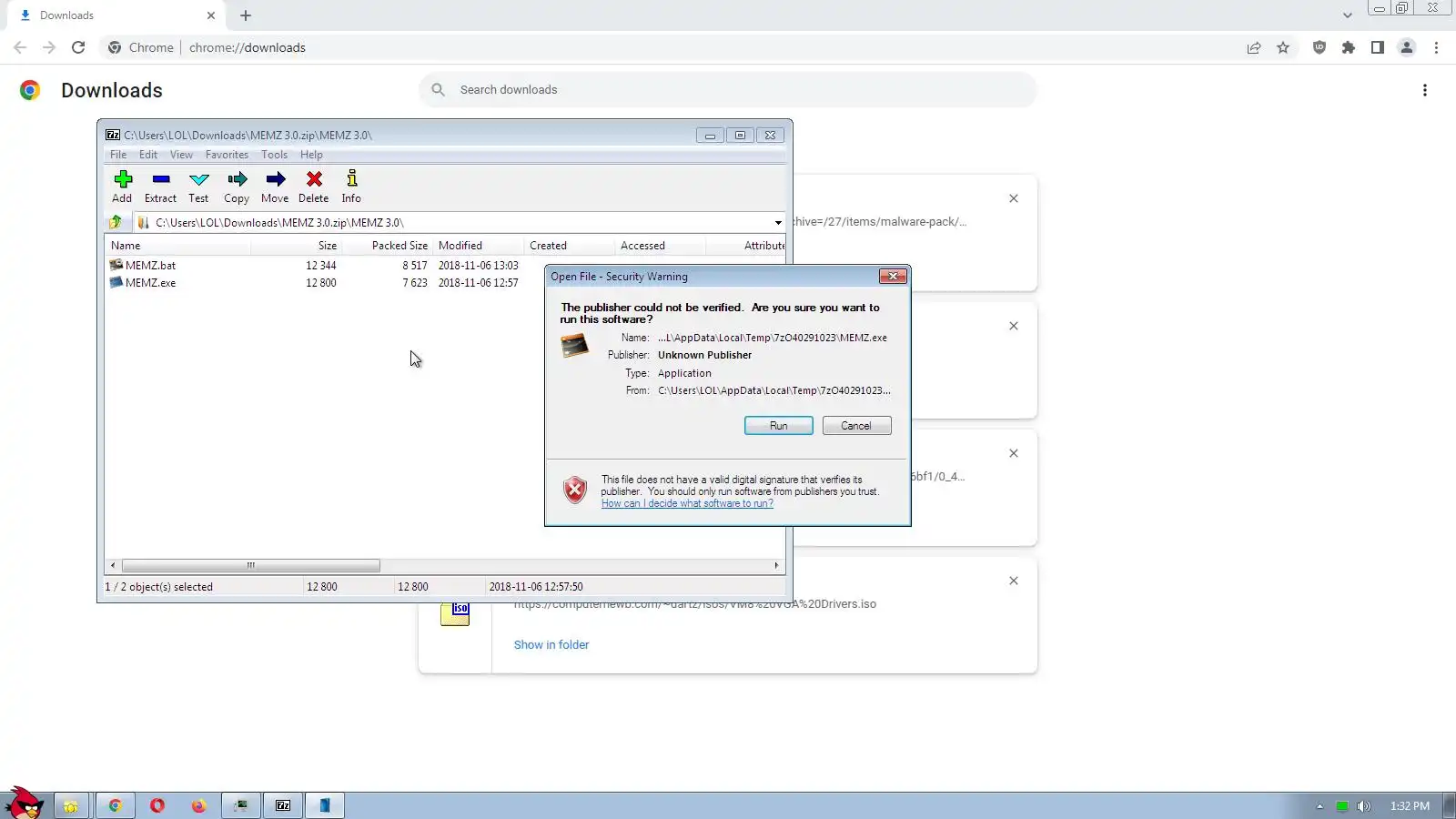Click Run in the Security Warning dialog
1456x819 pixels.
point(779,426)
